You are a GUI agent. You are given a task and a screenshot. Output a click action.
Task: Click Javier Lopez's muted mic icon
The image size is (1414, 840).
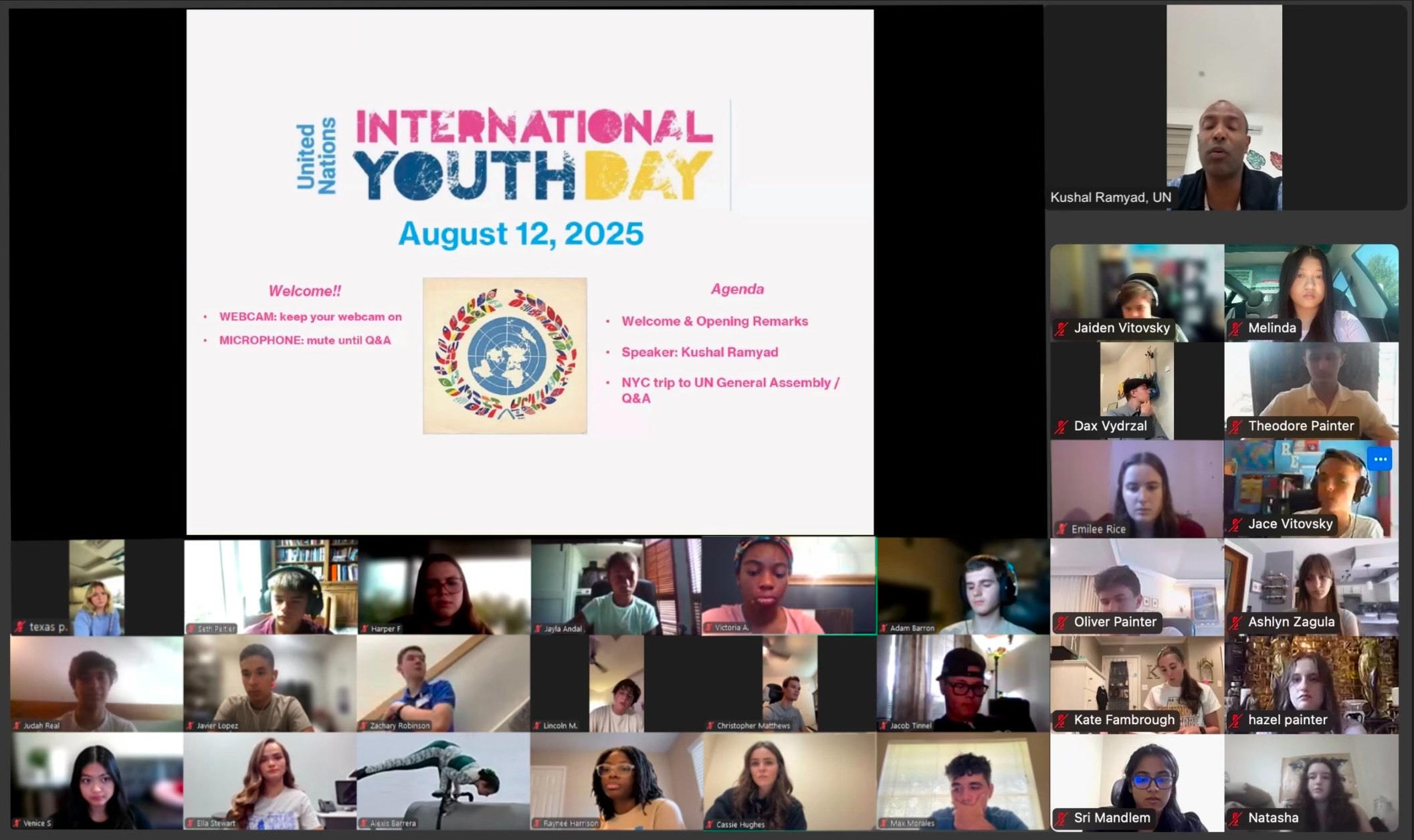coord(191,726)
